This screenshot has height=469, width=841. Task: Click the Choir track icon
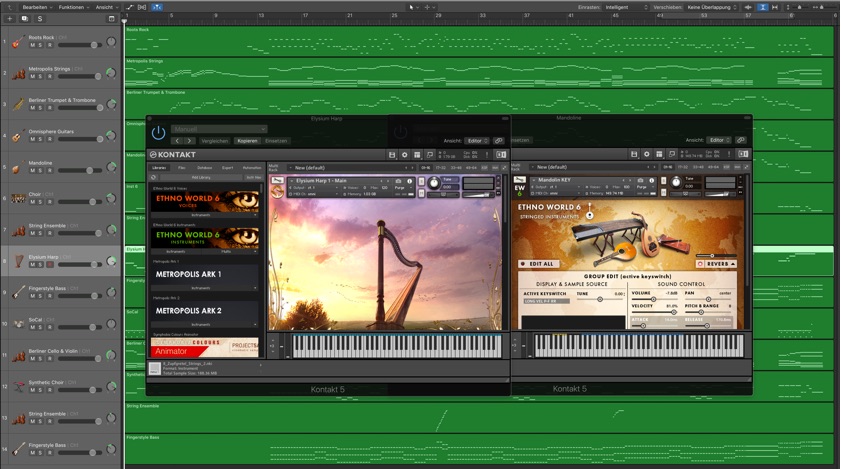pos(18,199)
